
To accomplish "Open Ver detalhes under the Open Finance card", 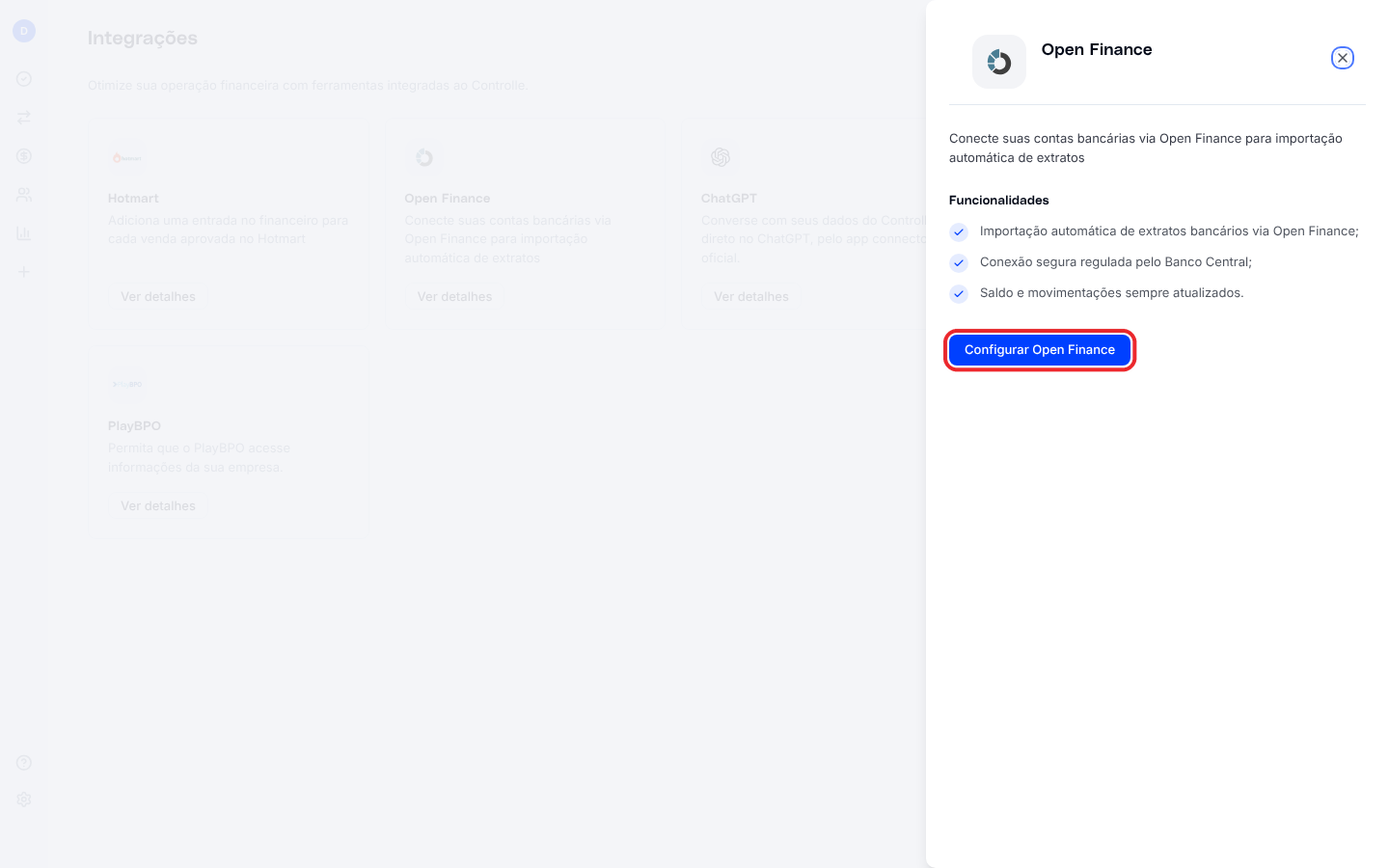I will pyautogui.click(x=454, y=297).
